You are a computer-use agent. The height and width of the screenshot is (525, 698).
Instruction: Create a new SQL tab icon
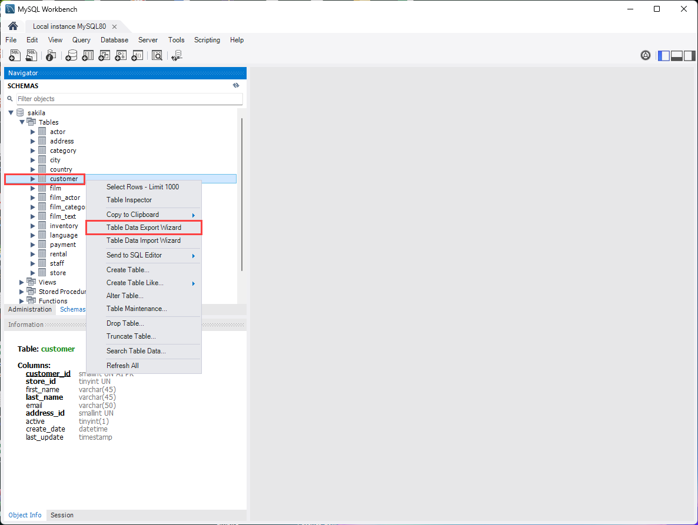pyautogui.click(x=14, y=56)
